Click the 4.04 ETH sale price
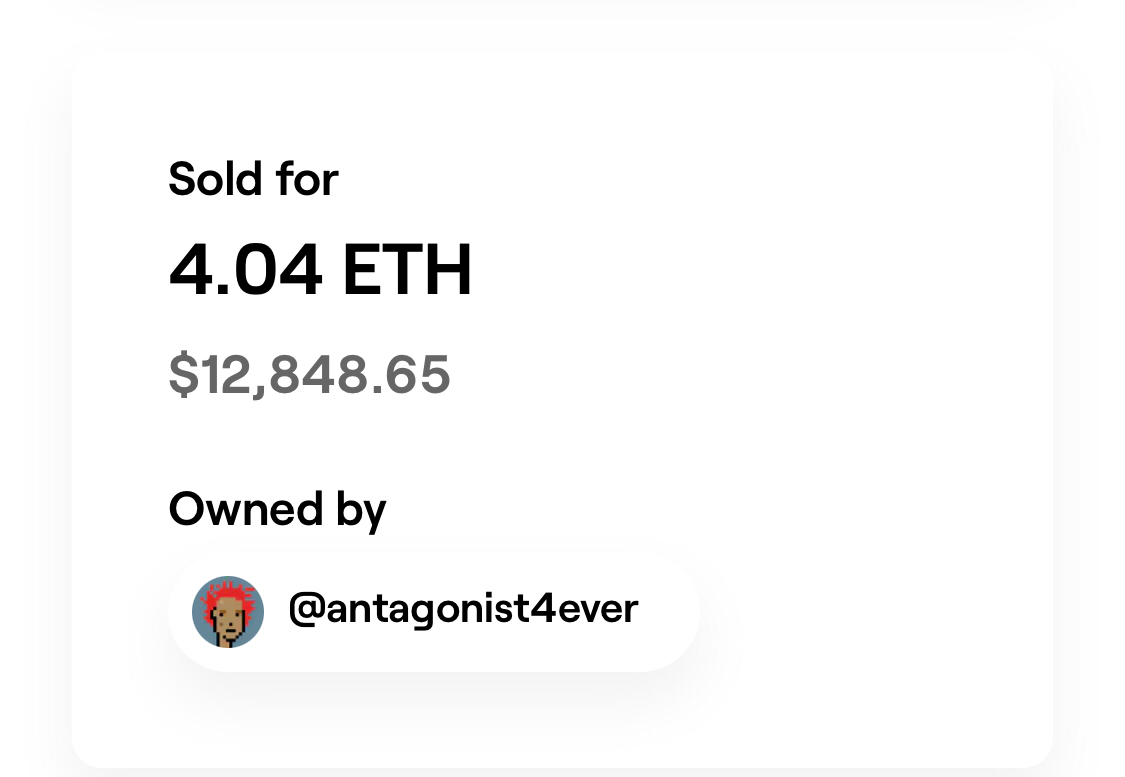Viewport: 1125px width, 777px height. coord(320,270)
